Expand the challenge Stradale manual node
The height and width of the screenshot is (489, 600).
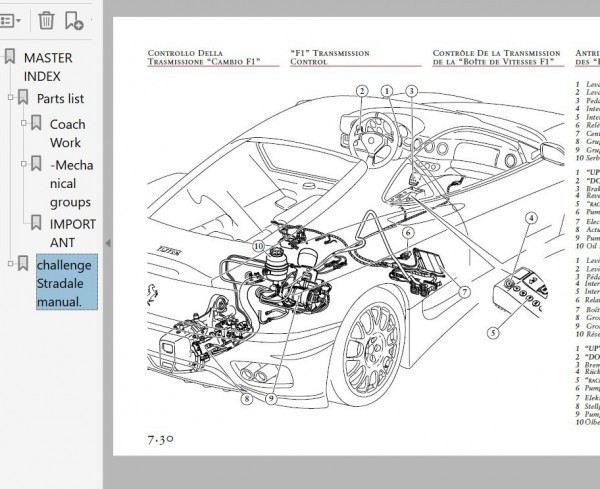pos(11,263)
